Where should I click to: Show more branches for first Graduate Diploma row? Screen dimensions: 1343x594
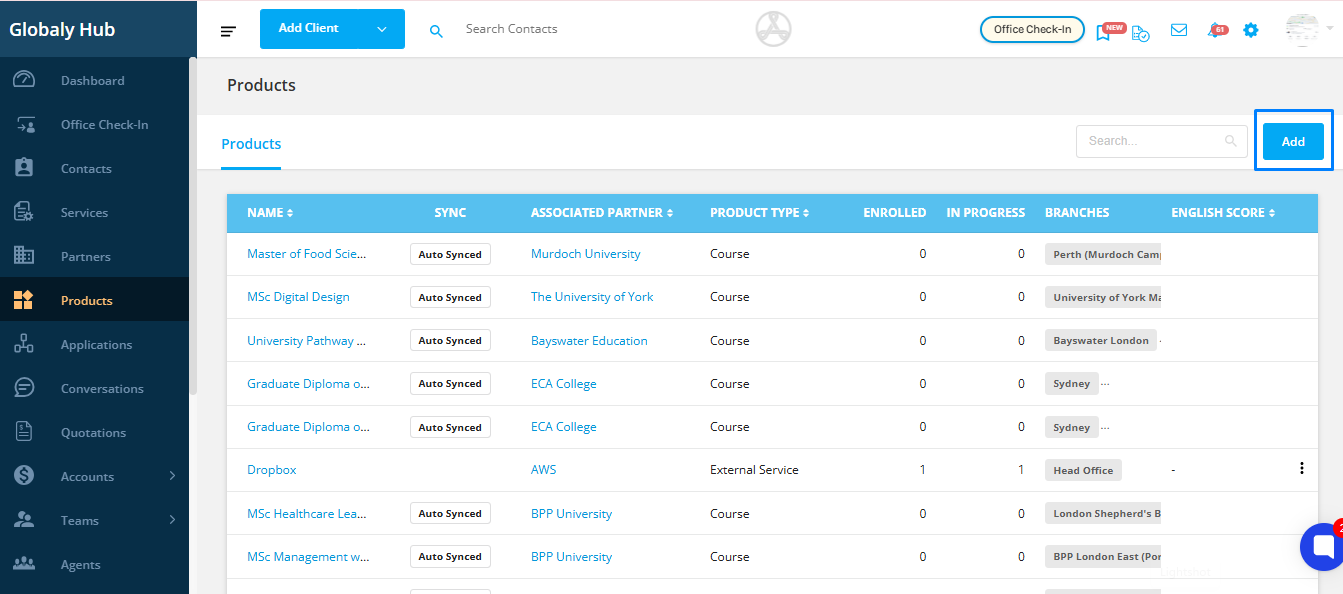(1106, 384)
